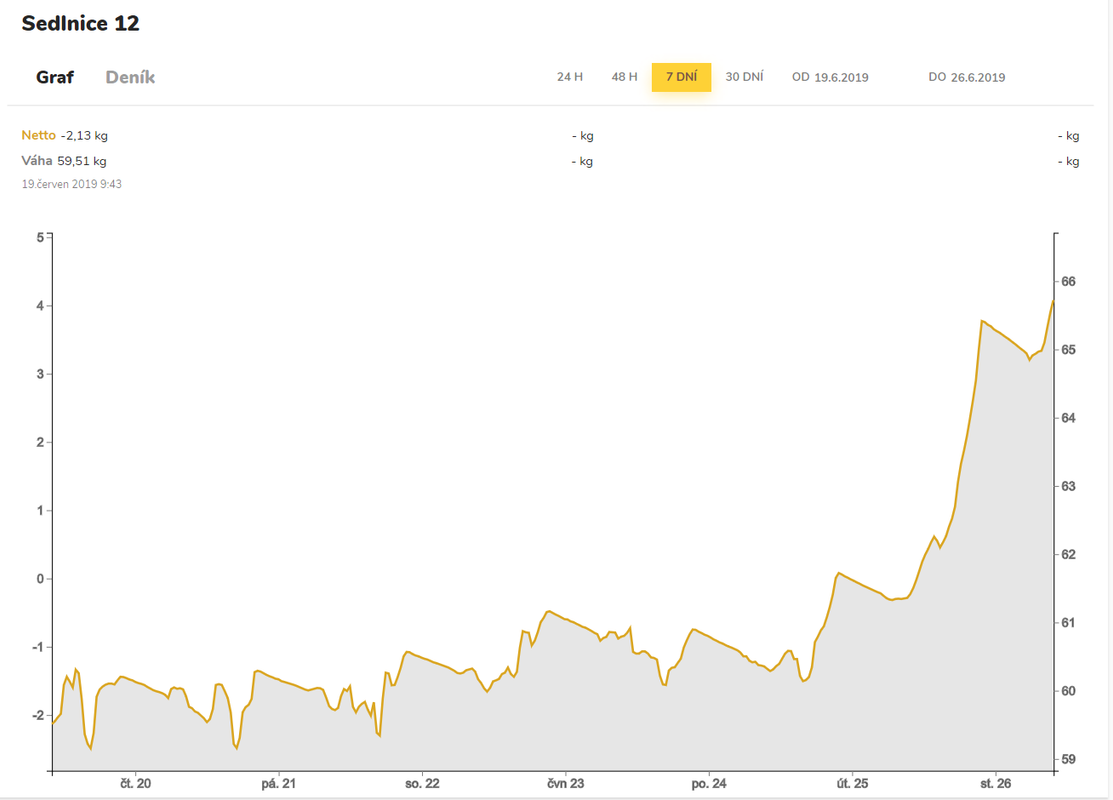Click the 66 tick on right axis

(x=1068, y=282)
